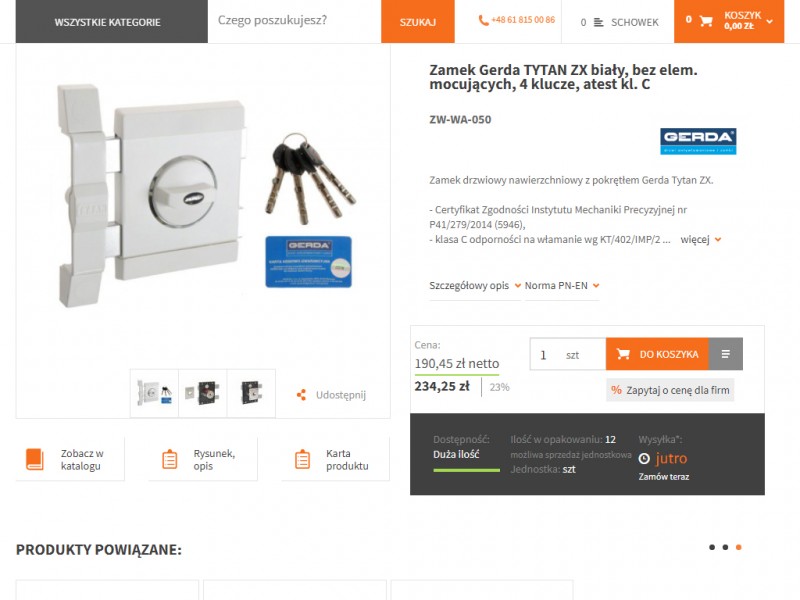Click the phone icon beside +48 61 815 00 86
Screen dimensions: 800x600
[483, 20]
